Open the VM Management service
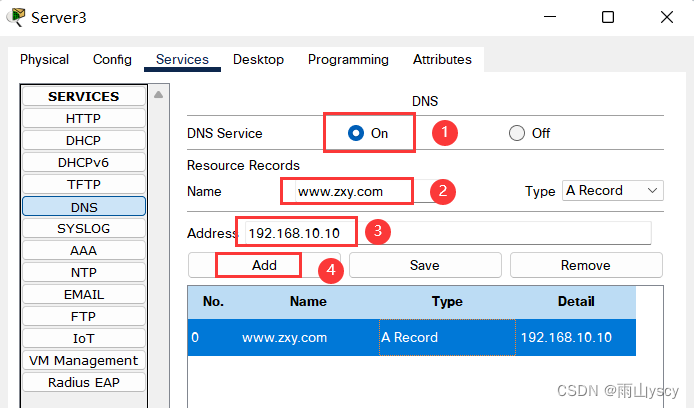This screenshot has width=694, height=408. [84, 360]
